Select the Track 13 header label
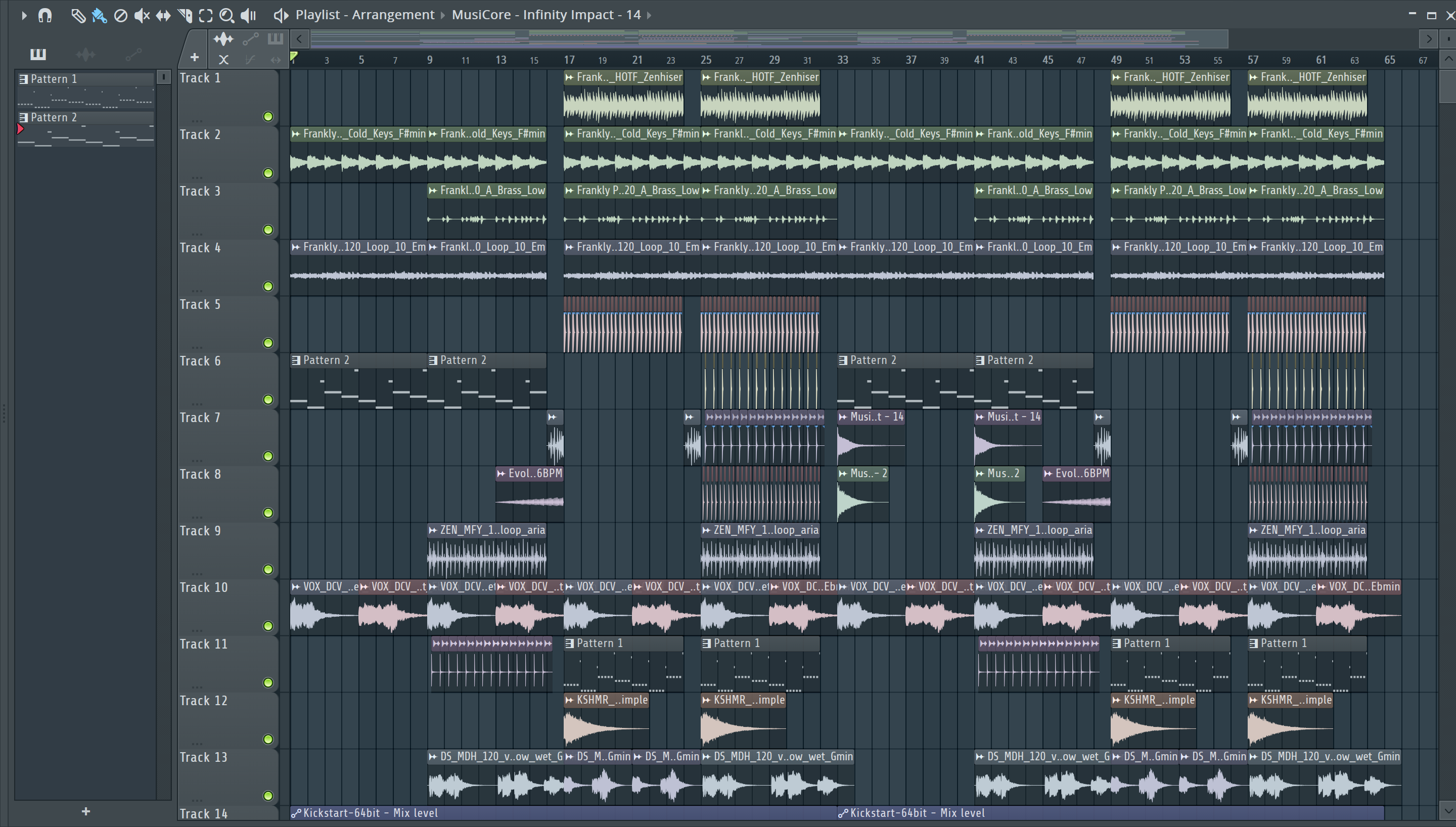Image resolution: width=1456 pixels, height=827 pixels. [203, 757]
